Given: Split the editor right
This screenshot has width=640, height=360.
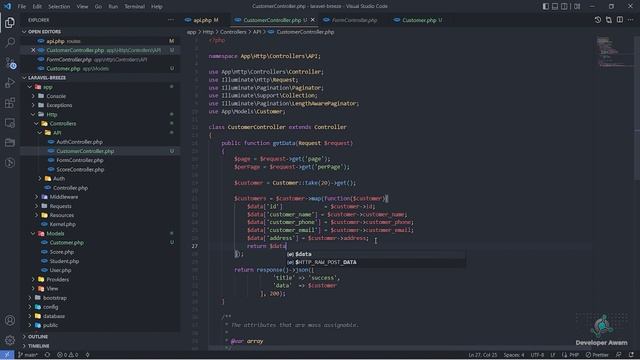Looking at the screenshot, I should [620, 20].
